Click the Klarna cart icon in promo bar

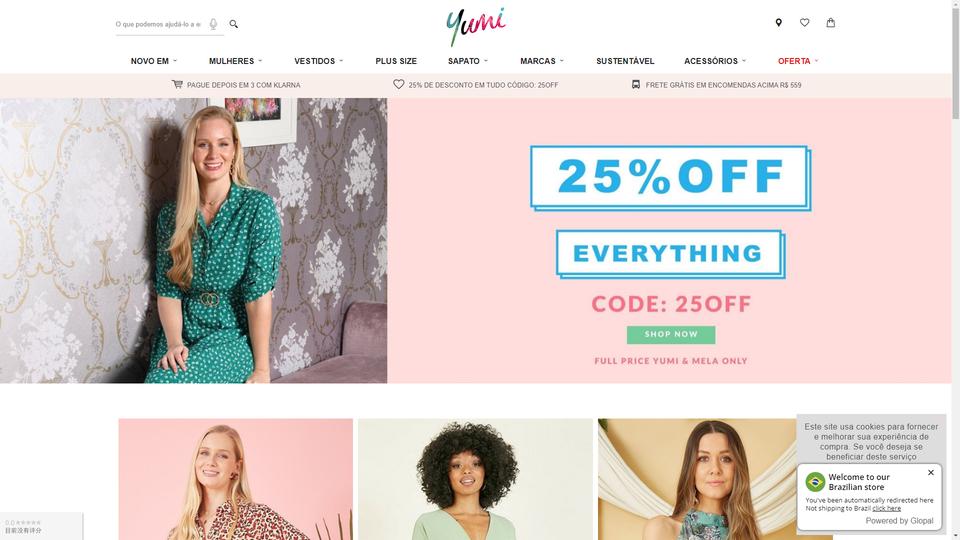click(178, 84)
